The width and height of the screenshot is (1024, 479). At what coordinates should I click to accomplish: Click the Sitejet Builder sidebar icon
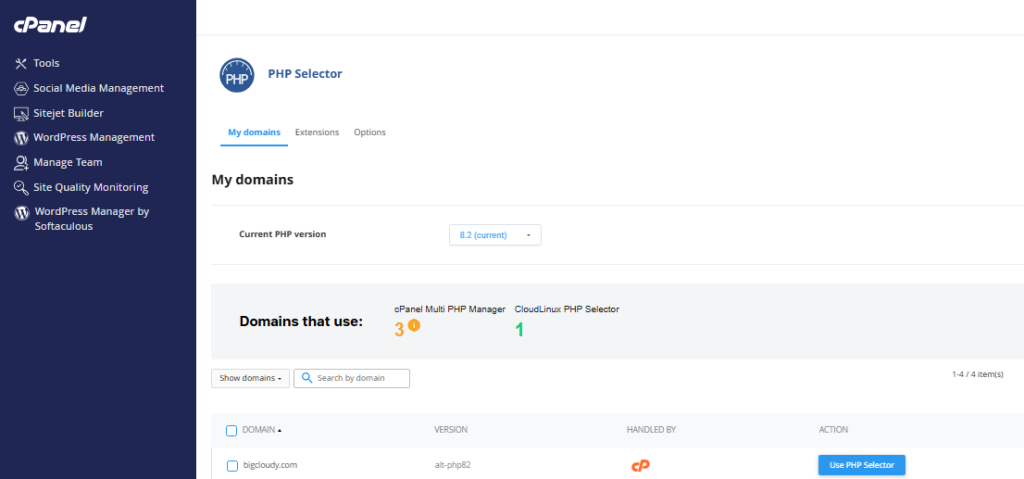coord(21,113)
